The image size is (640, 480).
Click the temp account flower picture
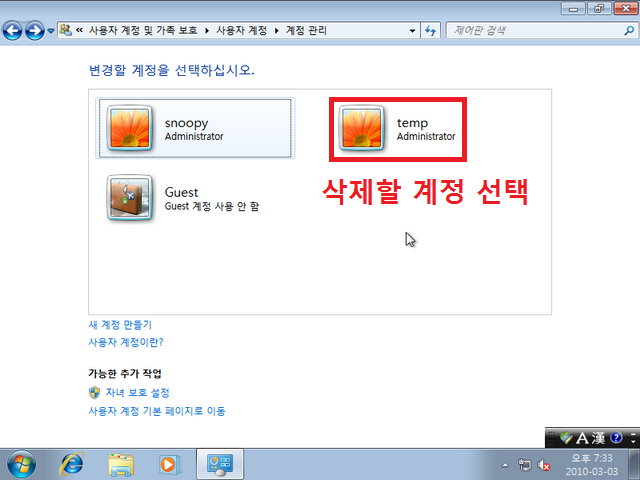pos(362,128)
